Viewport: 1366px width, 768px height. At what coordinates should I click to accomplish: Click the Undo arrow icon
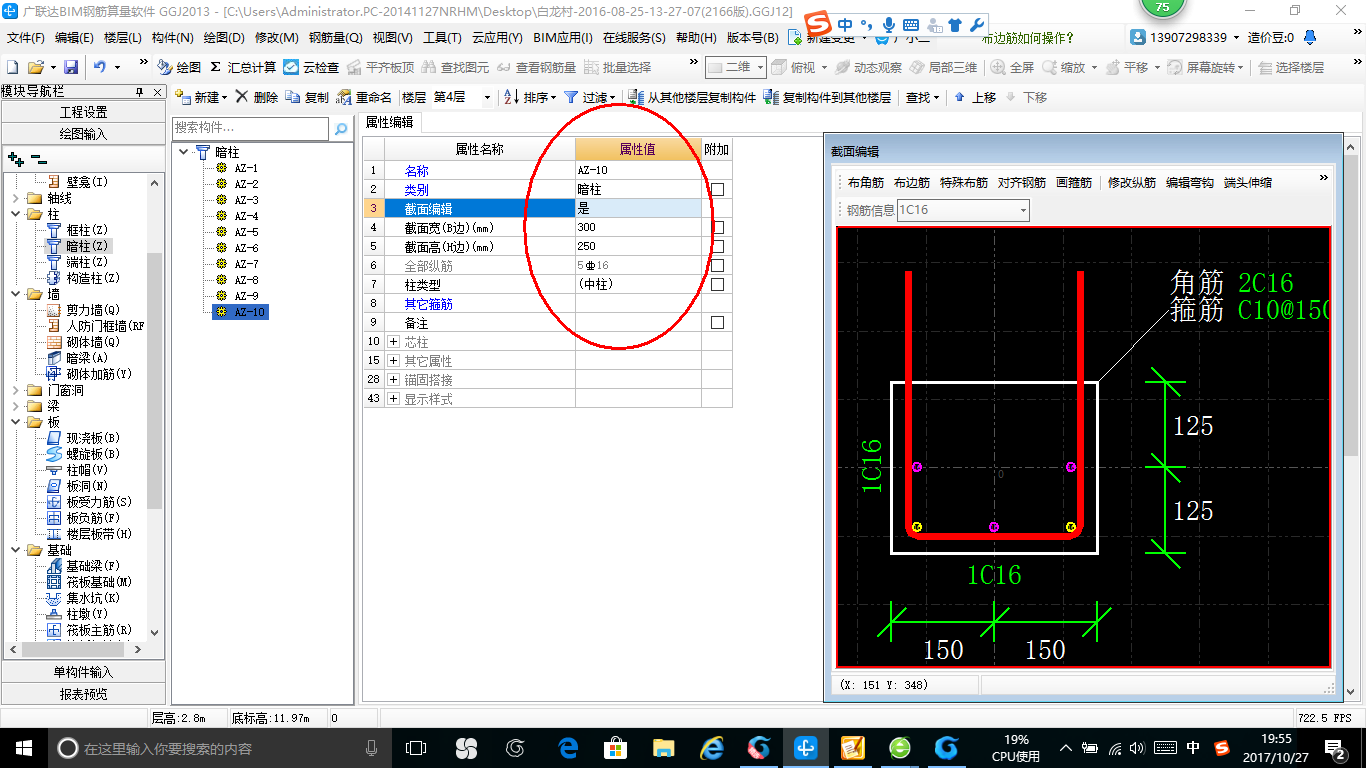click(x=100, y=67)
